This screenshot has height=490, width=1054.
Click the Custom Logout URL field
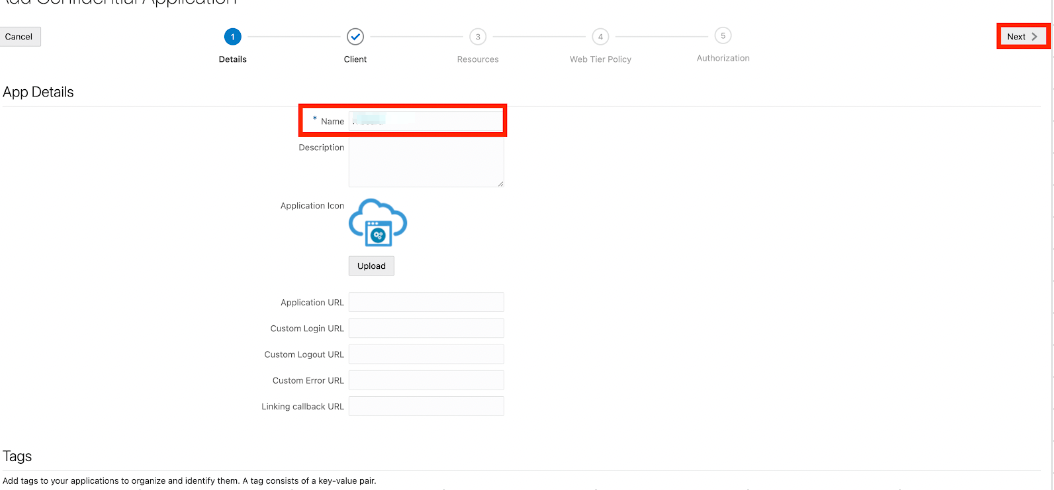point(425,354)
